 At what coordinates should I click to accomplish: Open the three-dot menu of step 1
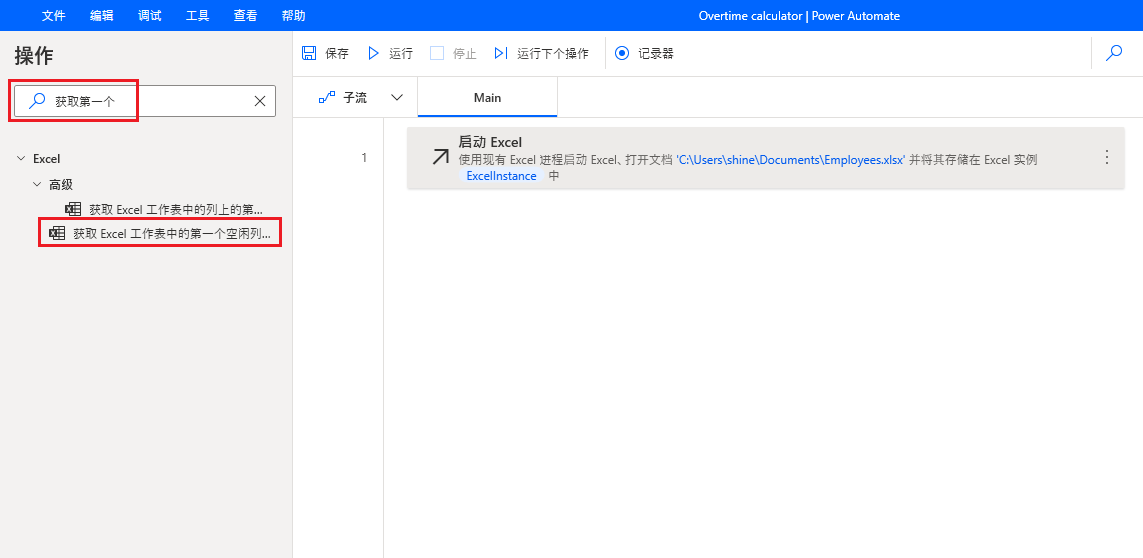pos(1107,157)
